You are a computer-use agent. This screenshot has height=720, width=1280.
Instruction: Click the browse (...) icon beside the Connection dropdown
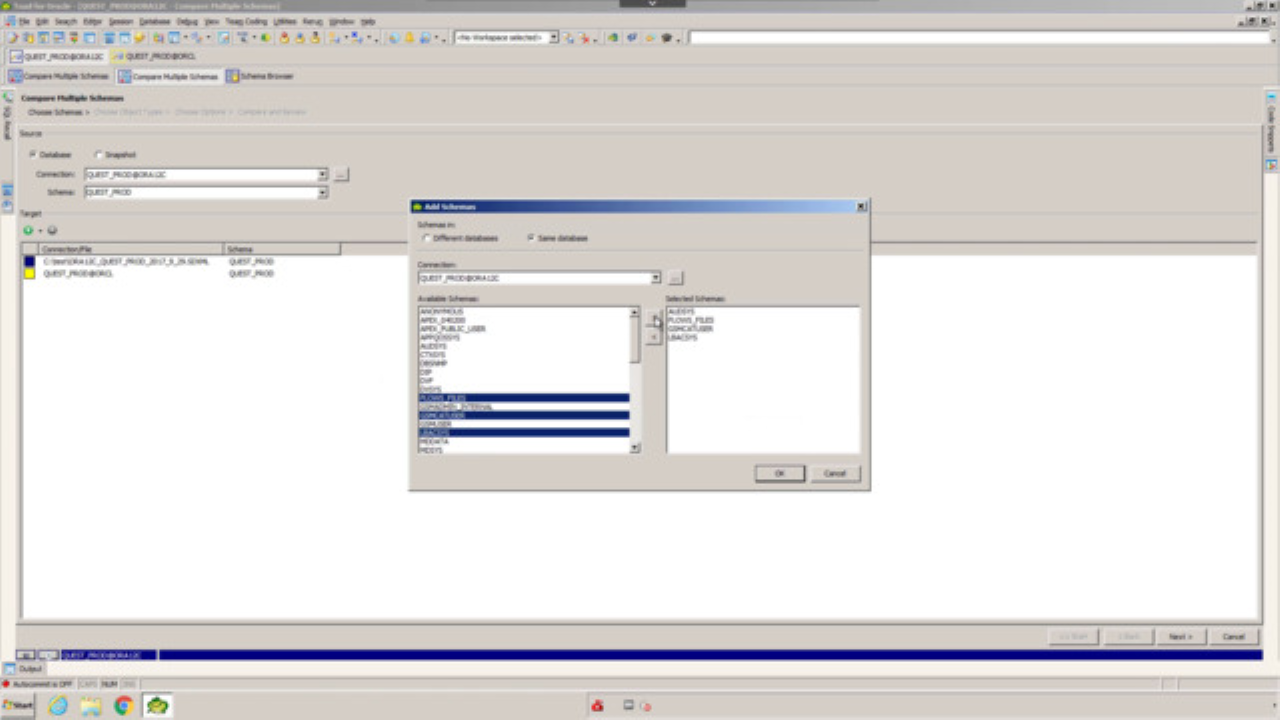pyautogui.click(x=674, y=278)
